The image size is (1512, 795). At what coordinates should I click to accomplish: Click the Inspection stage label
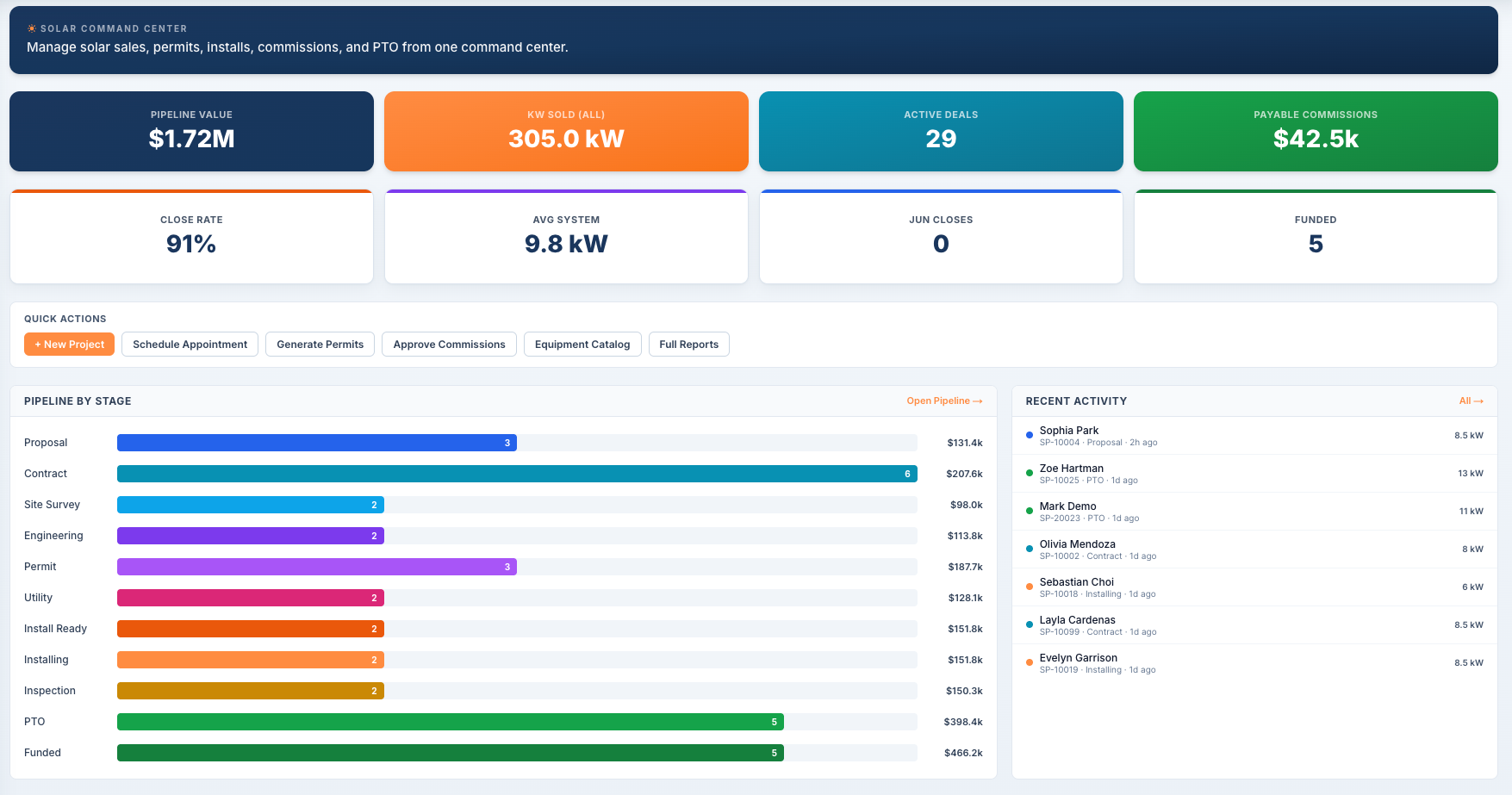coord(50,691)
